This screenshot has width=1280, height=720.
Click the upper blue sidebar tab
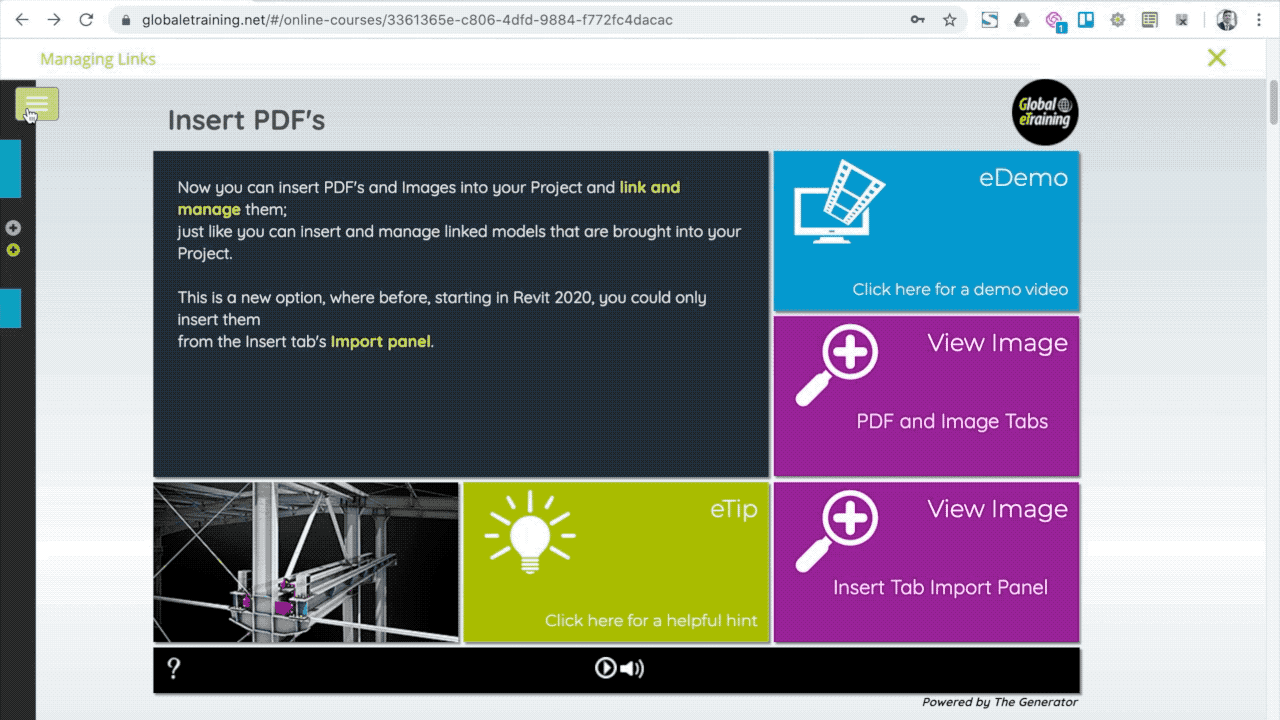coord(10,169)
